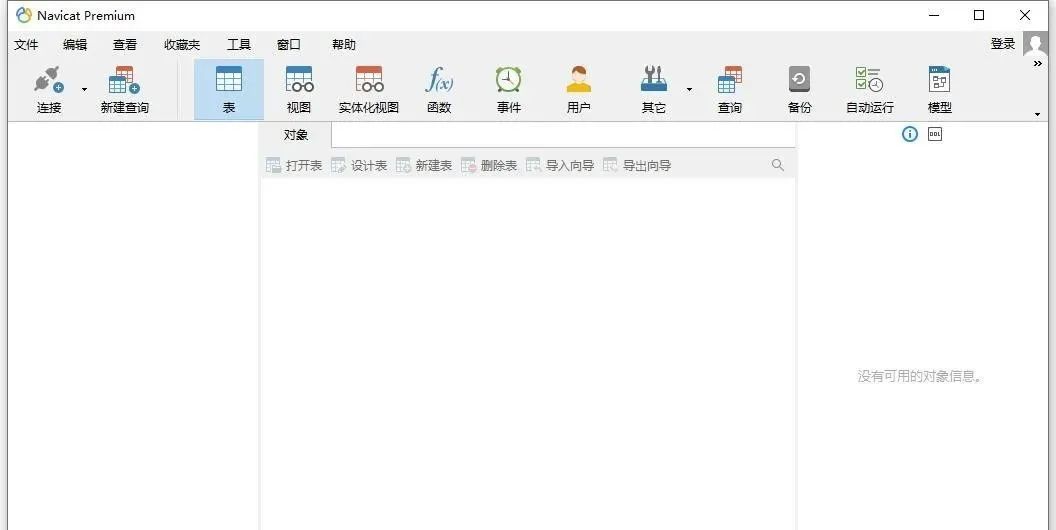Viewport: 1056px width, 530px height.
Task: Show the DDL panel icon
Action: tap(935, 134)
